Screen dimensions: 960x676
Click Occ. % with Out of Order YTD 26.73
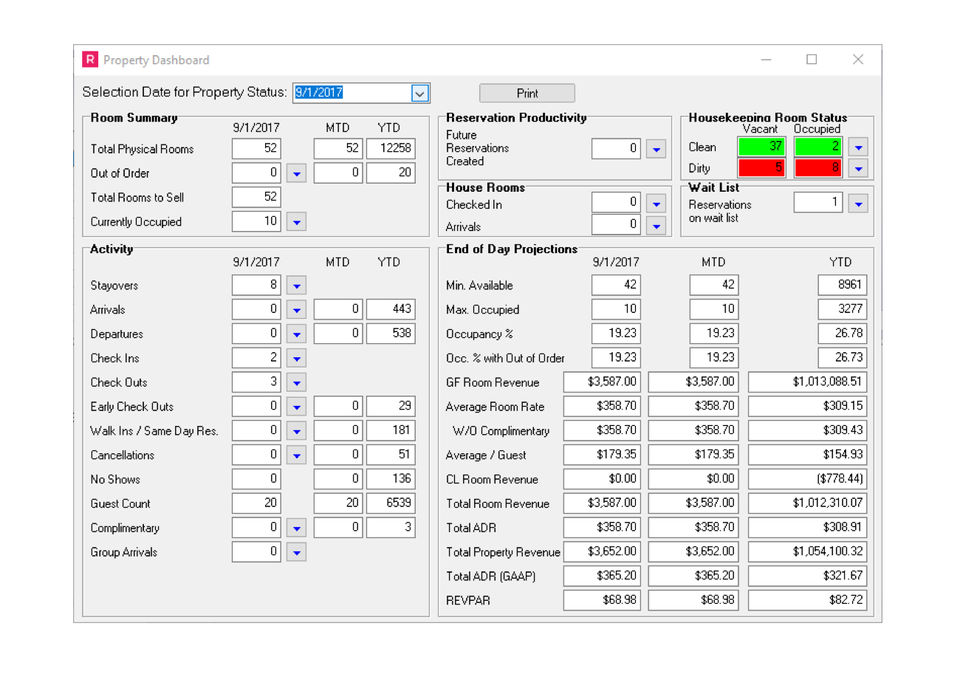[x=842, y=358]
